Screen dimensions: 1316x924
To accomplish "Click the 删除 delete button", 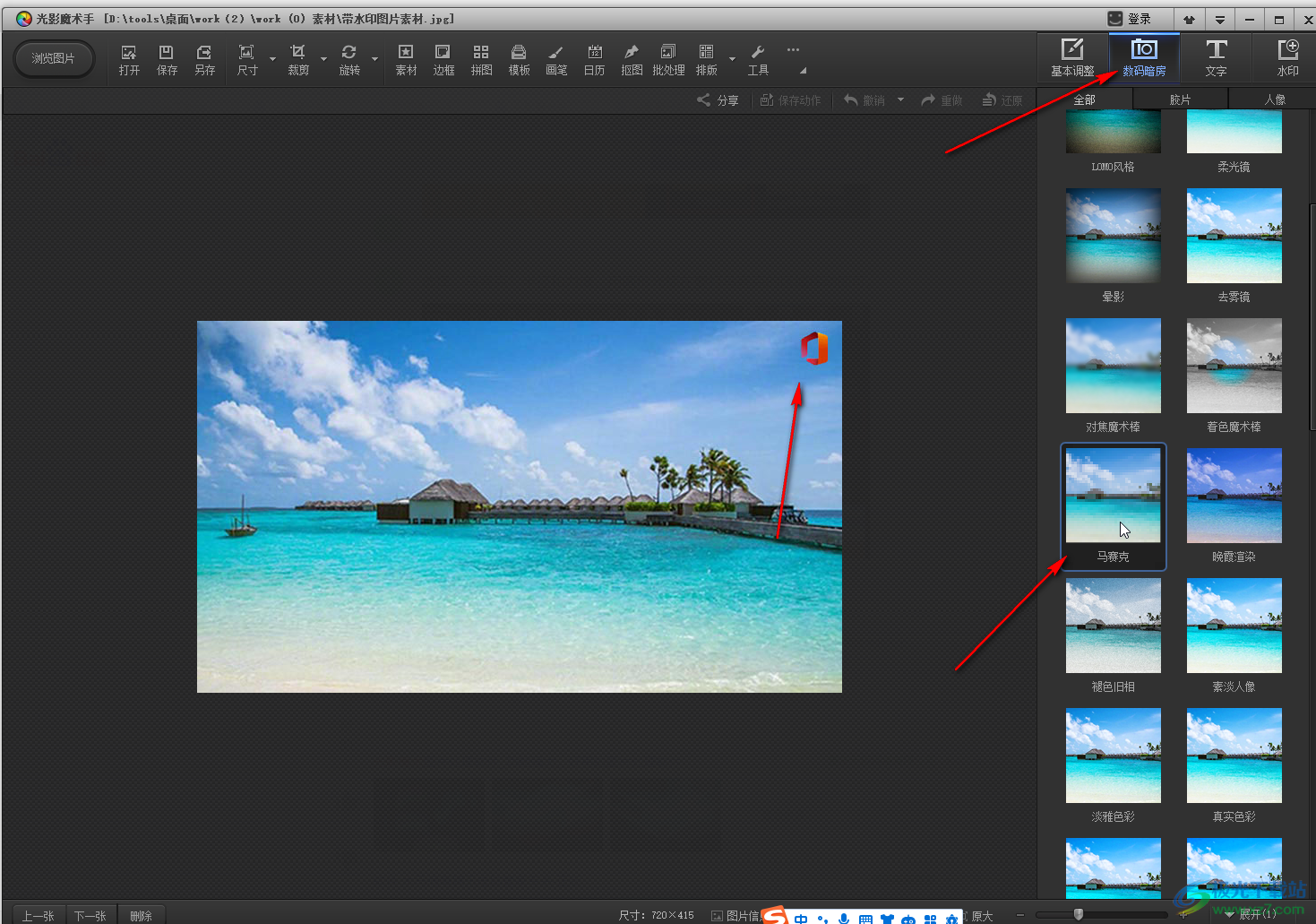I will (x=141, y=915).
